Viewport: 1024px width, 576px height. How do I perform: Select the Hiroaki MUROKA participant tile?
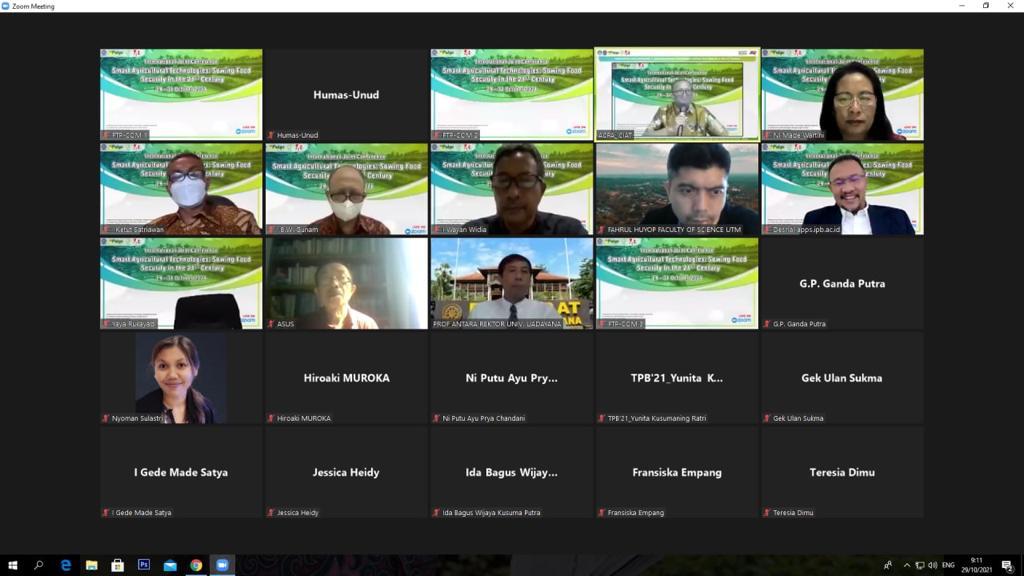pos(346,378)
